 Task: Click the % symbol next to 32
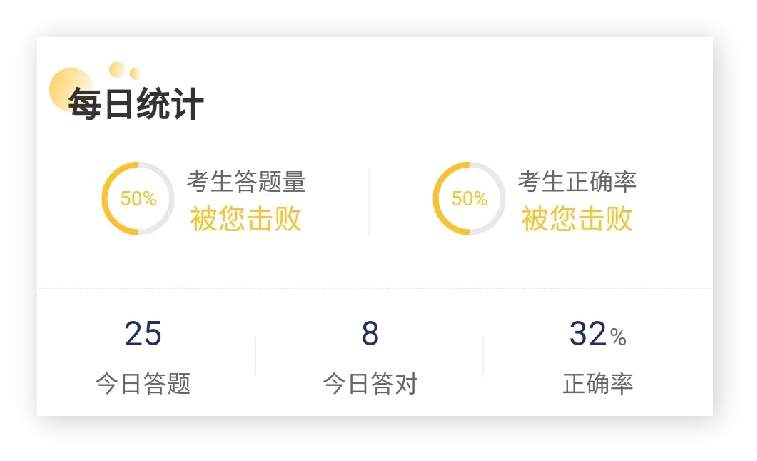(x=618, y=337)
